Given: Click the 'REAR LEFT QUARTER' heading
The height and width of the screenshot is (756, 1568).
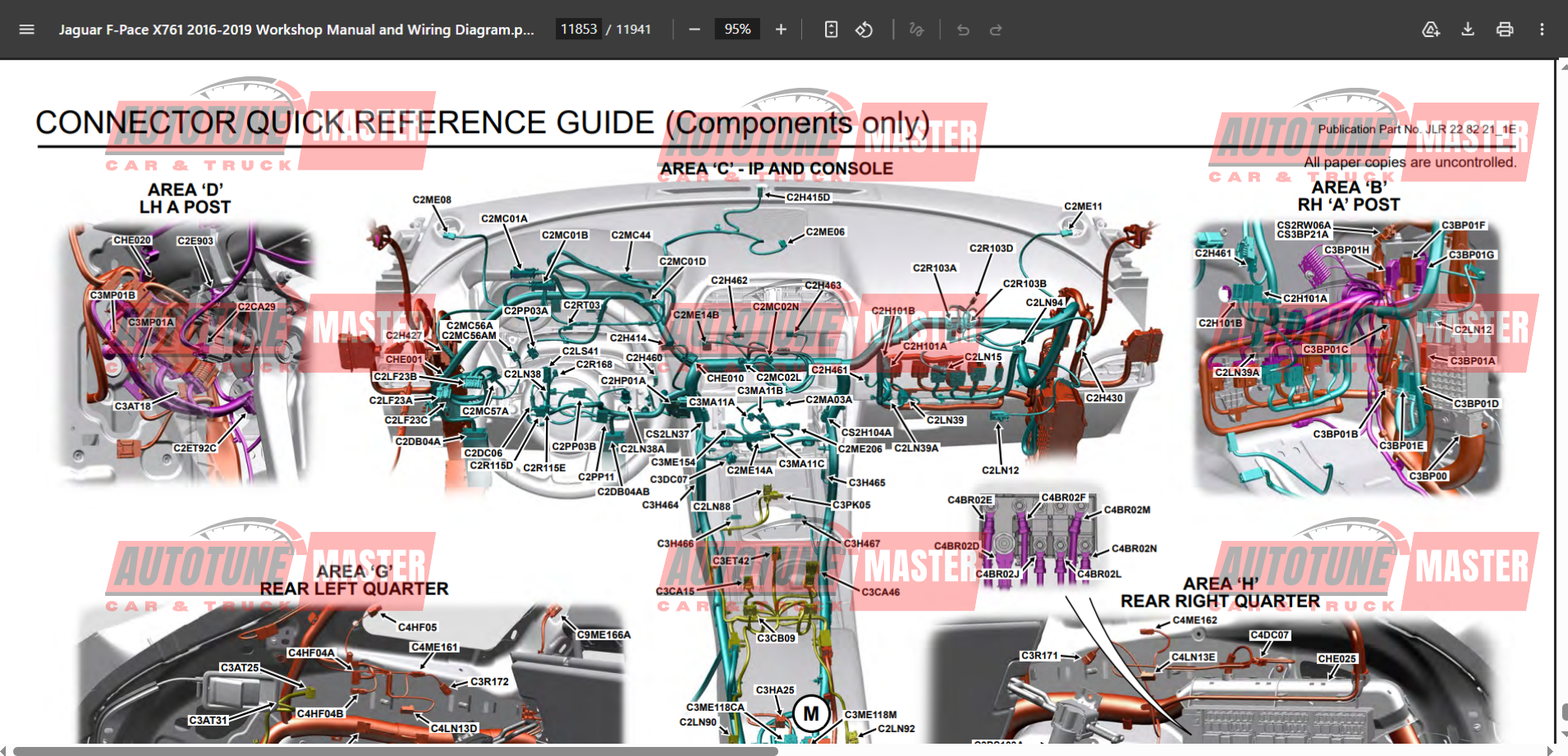Looking at the screenshot, I should tap(354, 589).
